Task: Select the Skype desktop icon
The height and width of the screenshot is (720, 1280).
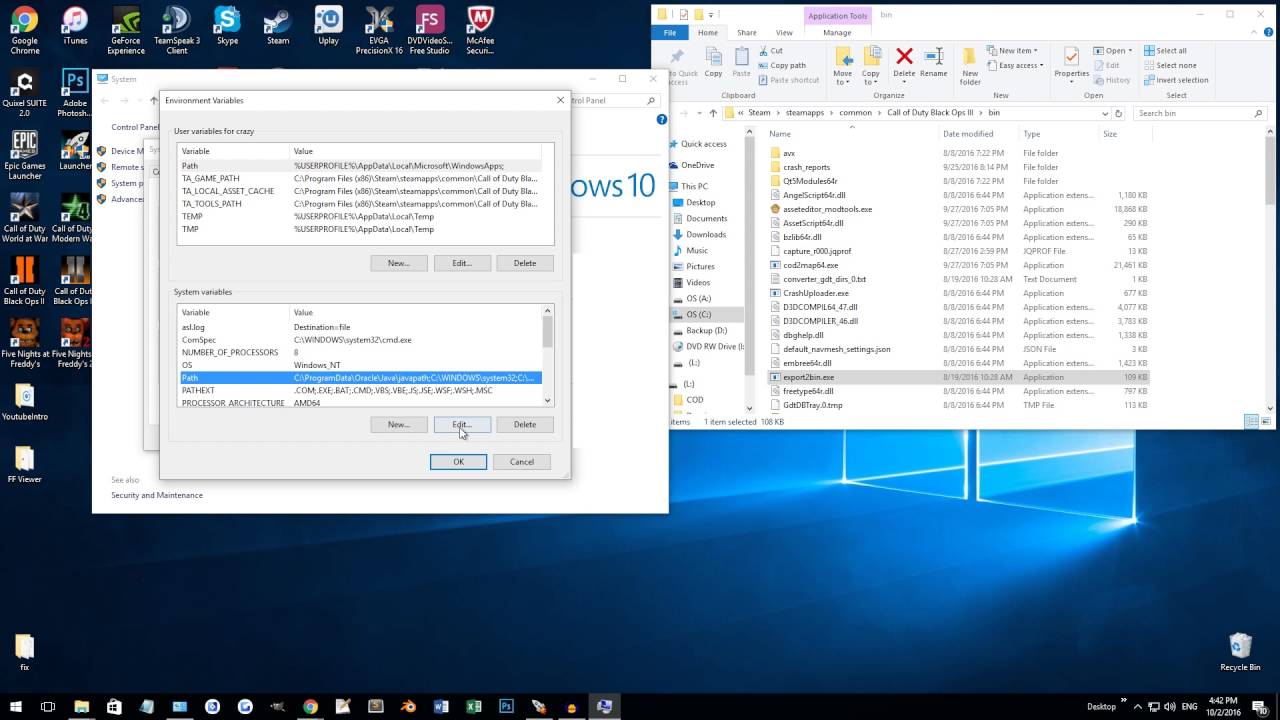Action: [227, 25]
